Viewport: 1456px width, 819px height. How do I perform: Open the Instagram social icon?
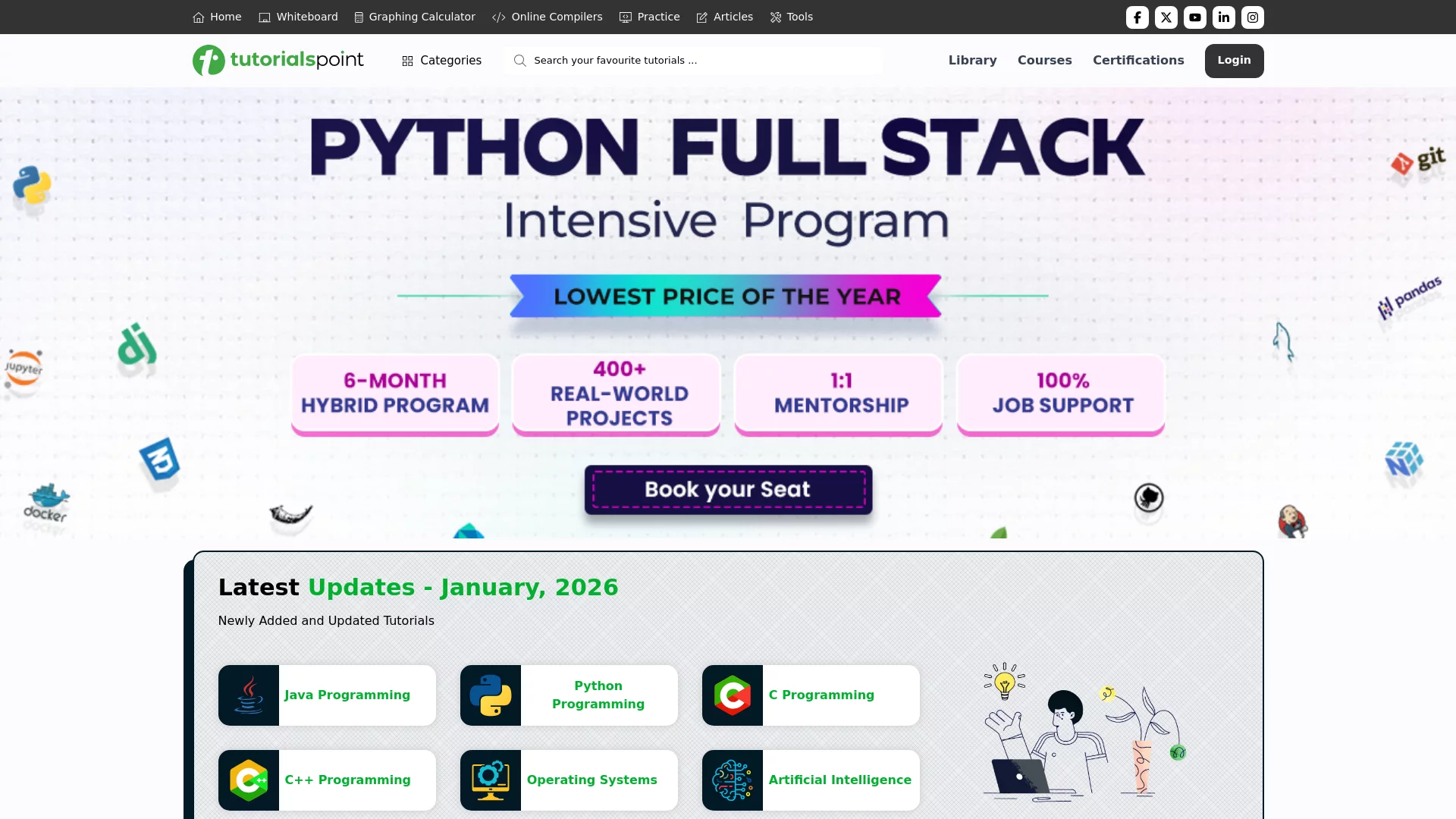pos(1252,17)
